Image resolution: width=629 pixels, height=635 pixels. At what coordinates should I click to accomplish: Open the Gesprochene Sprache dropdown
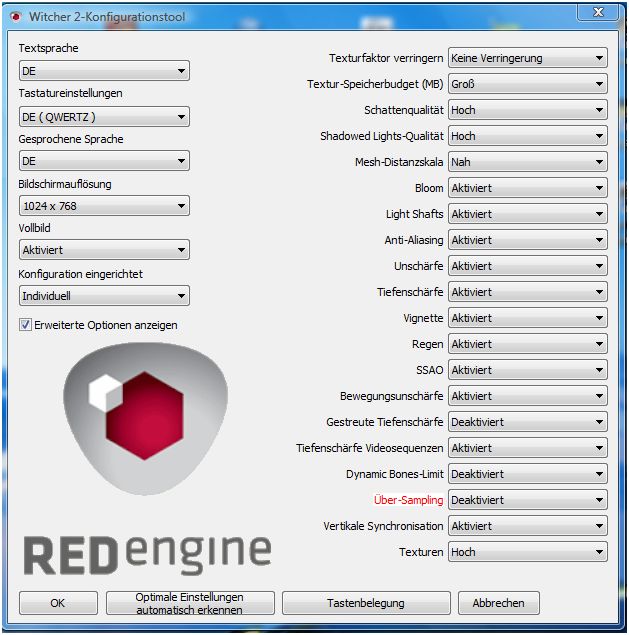point(104,161)
